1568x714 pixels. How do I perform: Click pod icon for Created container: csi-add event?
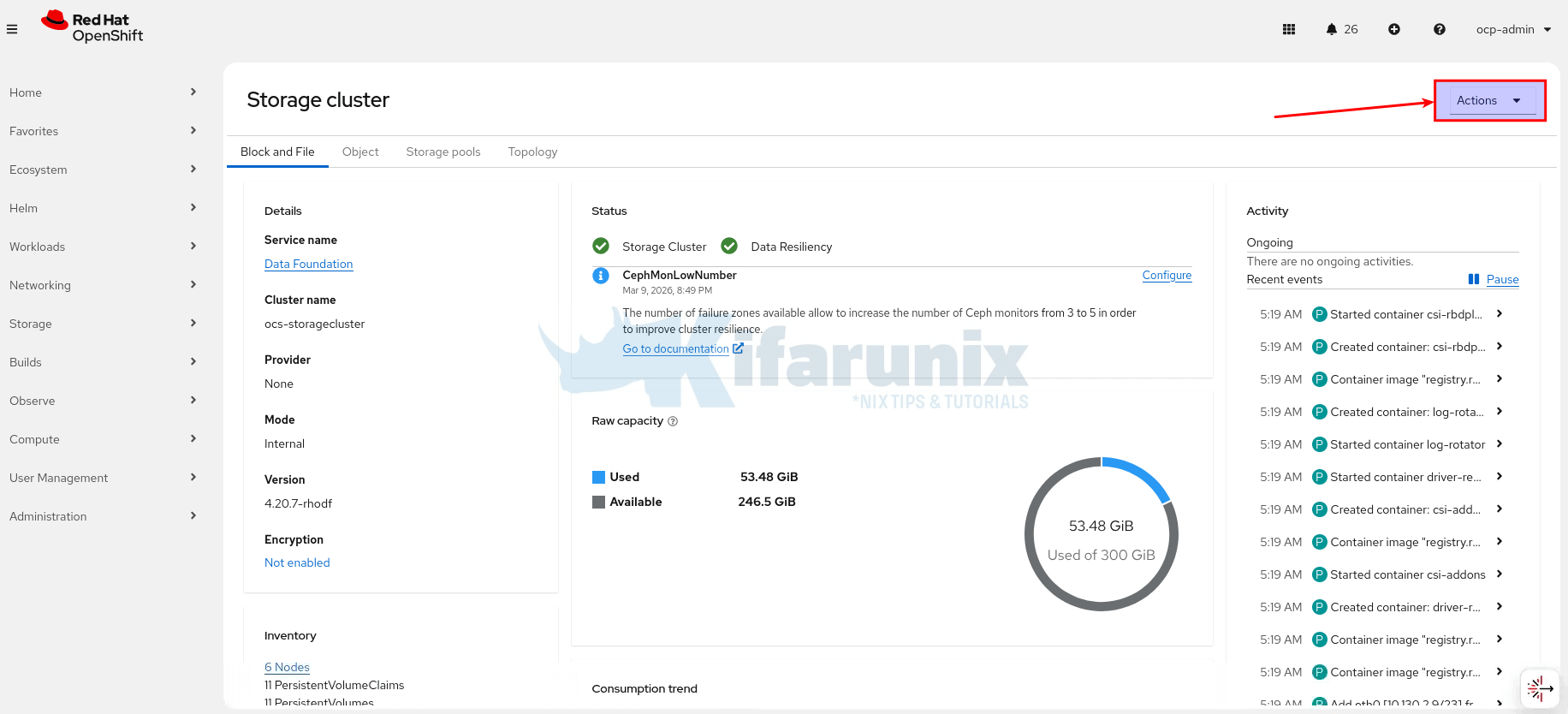pos(1320,509)
